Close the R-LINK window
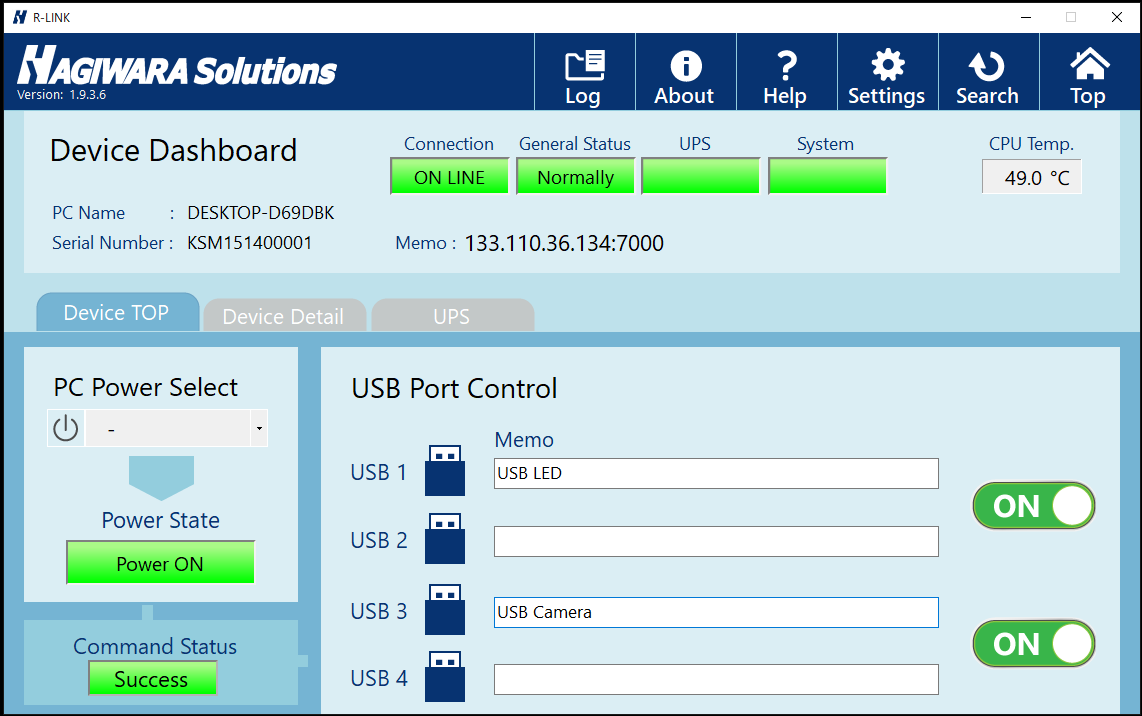The height and width of the screenshot is (716, 1142). [1117, 17]
